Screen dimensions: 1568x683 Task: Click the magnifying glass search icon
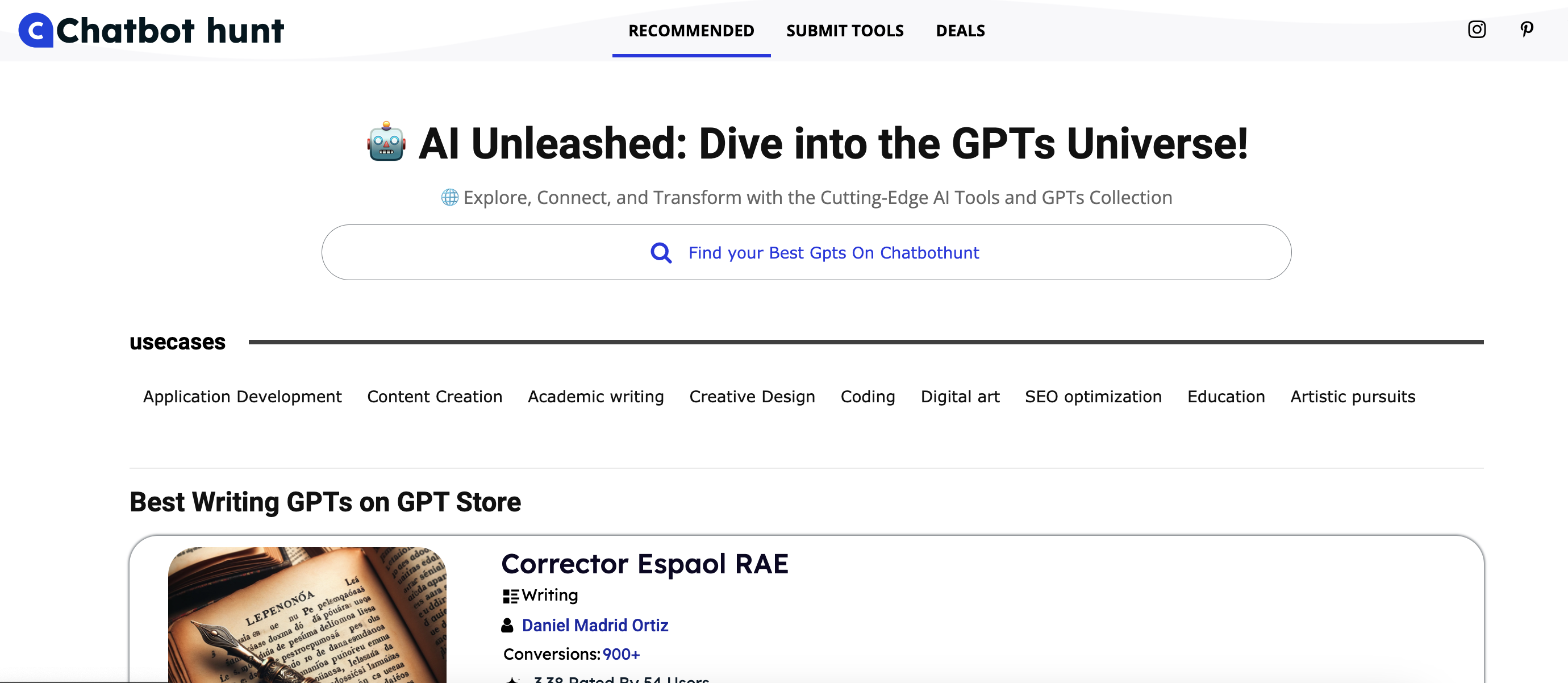(x=661, y=253)
